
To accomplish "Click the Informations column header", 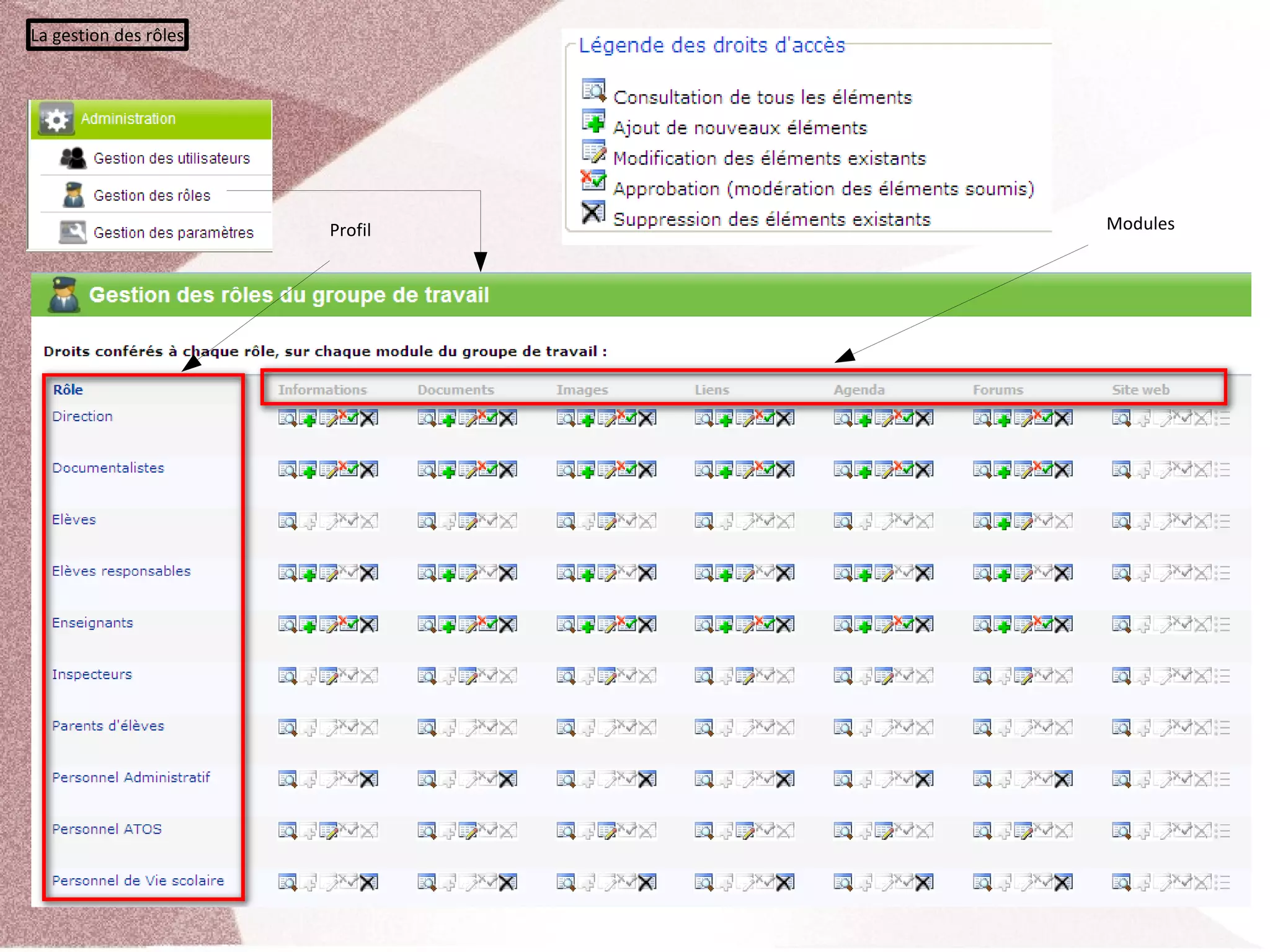I will (322, 389).
